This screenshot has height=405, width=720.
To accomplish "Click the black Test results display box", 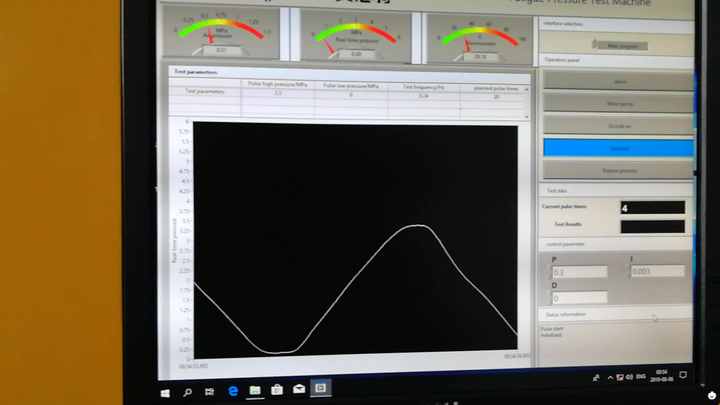I will point(652,226).
